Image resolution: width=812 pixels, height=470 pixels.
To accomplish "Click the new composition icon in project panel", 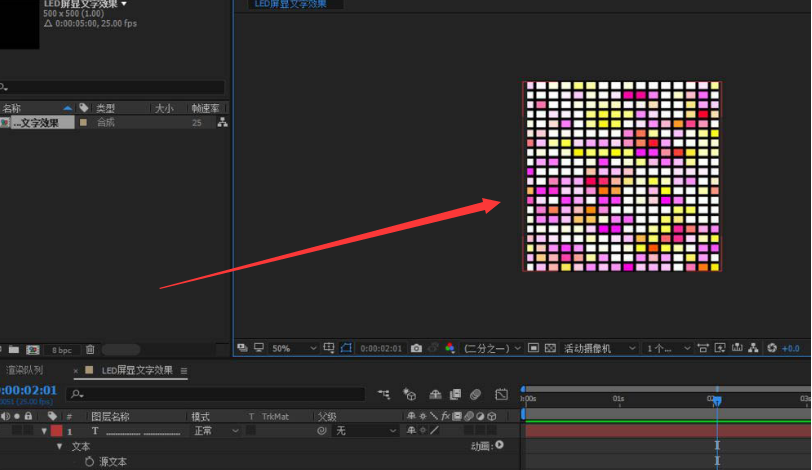I will [32, 350].
